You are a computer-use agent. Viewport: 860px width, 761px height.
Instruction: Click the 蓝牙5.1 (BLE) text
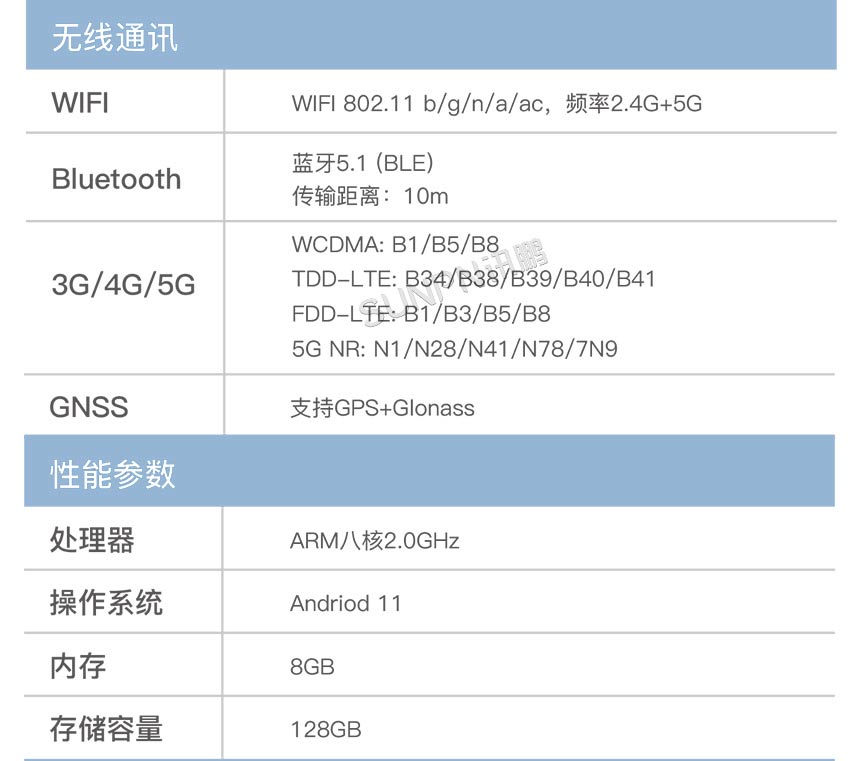pos(362,164)
